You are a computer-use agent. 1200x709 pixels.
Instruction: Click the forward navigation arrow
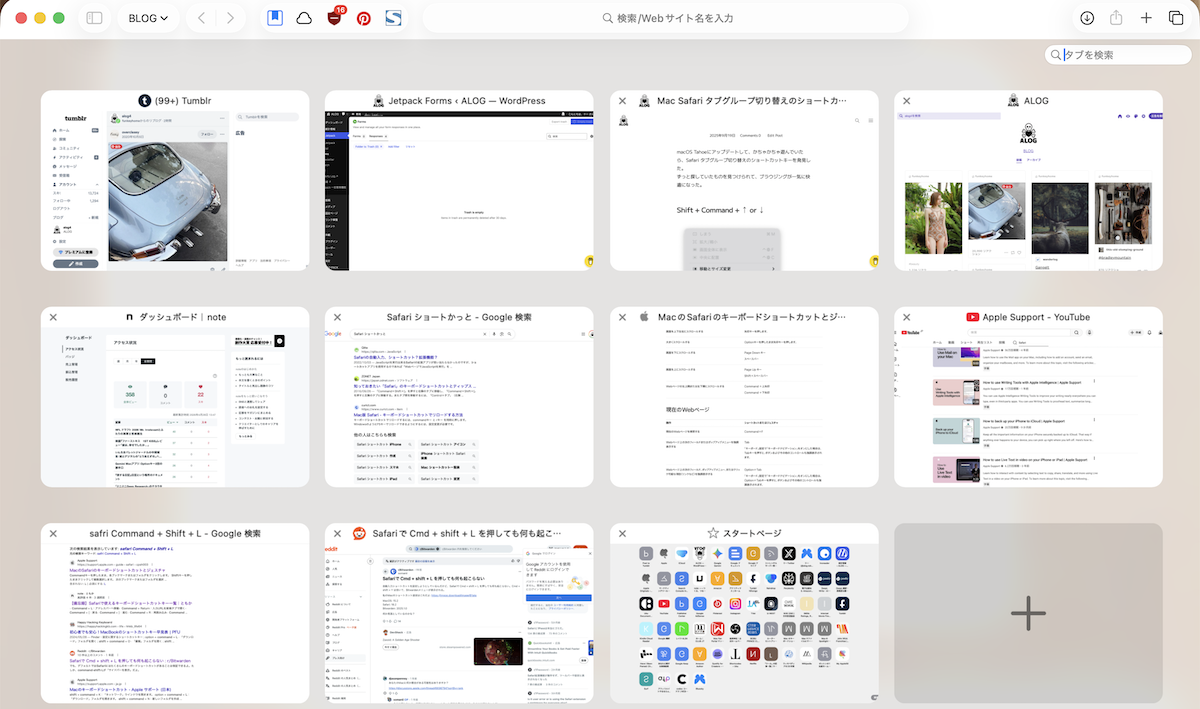coord(231,18)
